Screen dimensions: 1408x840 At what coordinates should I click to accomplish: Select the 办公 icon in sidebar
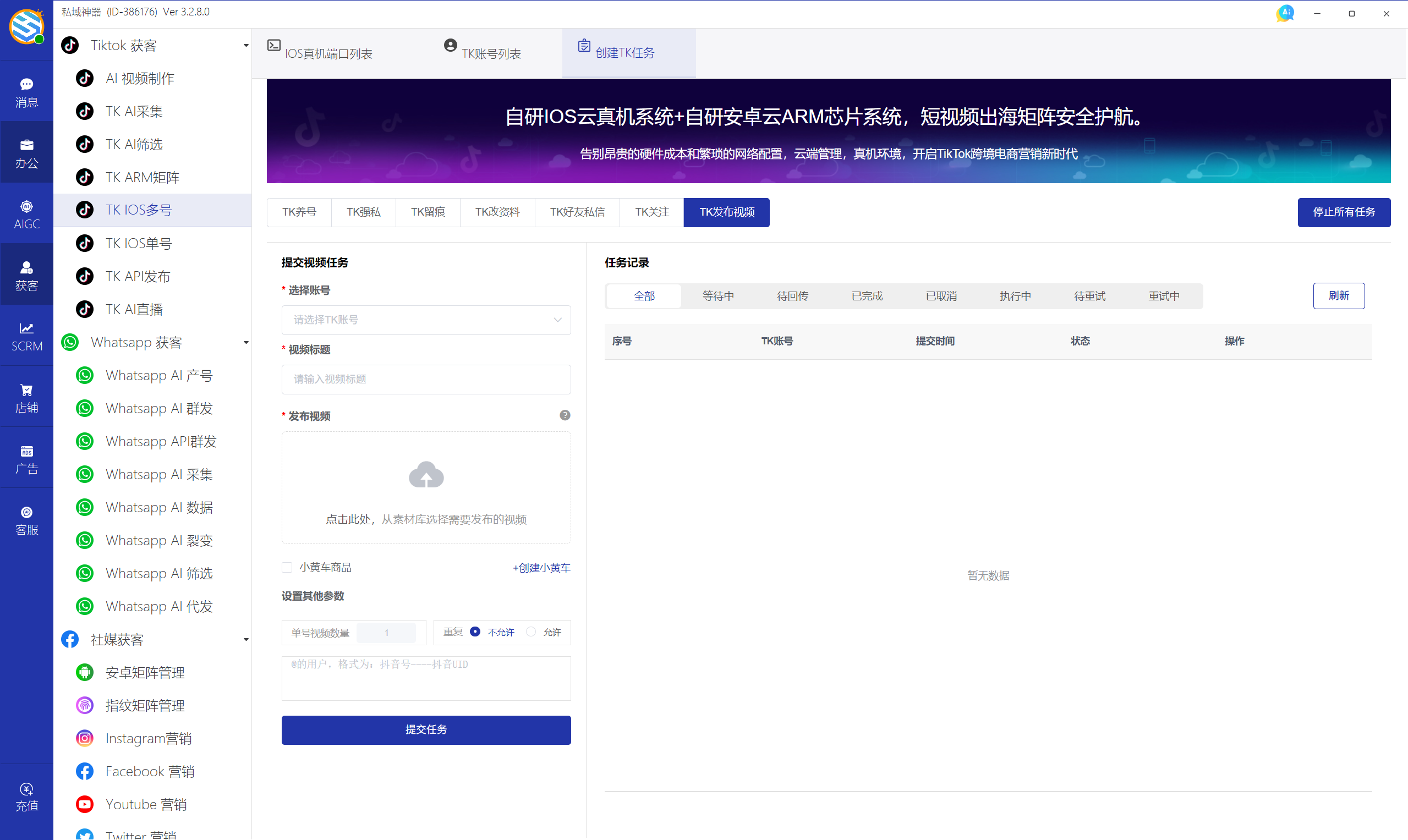point(26,152)
